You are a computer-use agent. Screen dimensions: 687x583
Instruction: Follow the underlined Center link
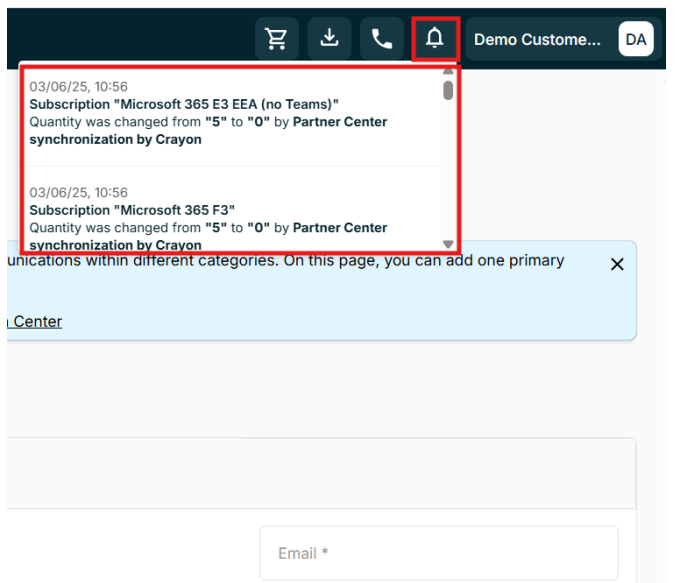(x=35, y=322)
